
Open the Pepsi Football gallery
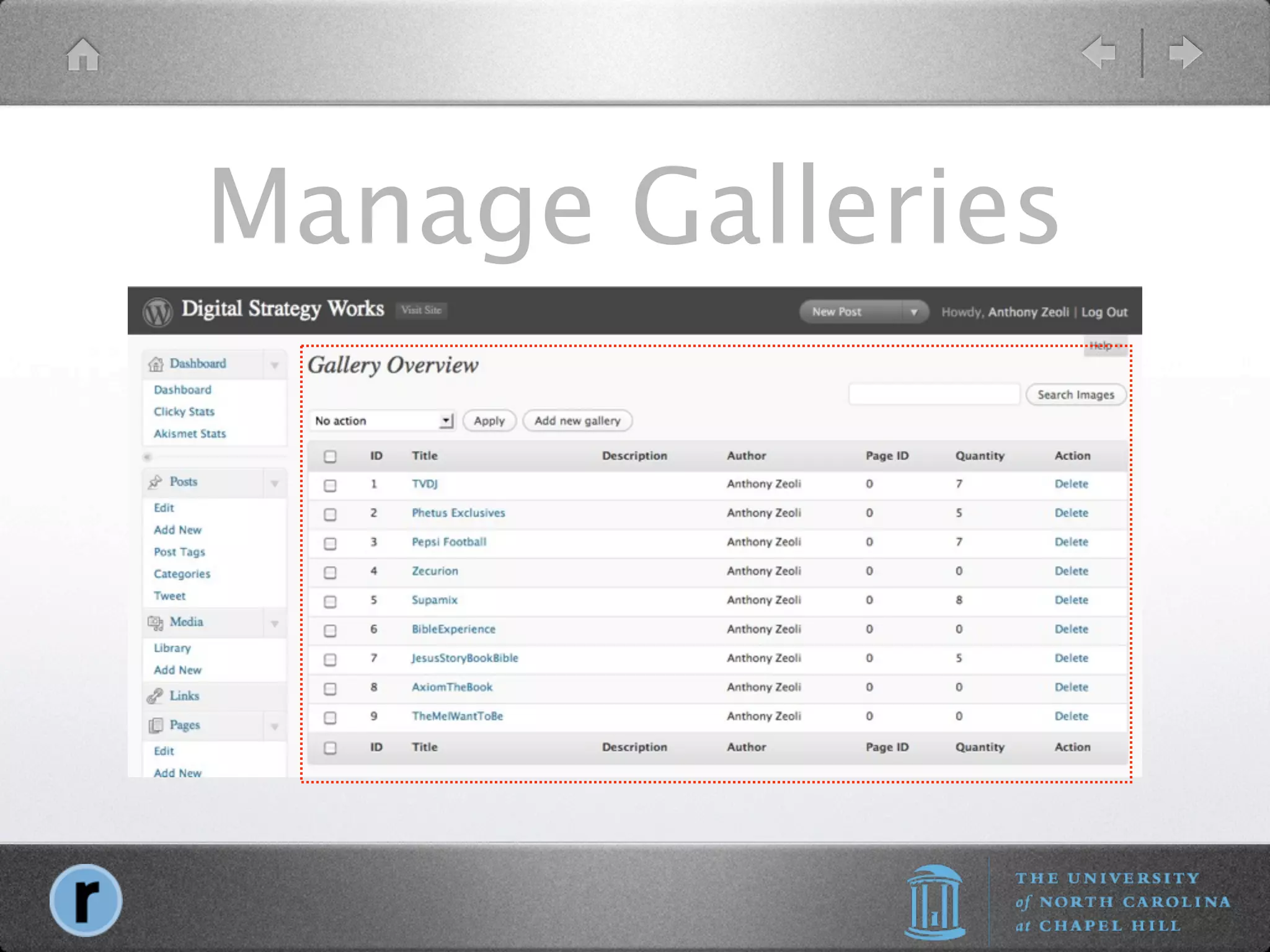point(449,542)
